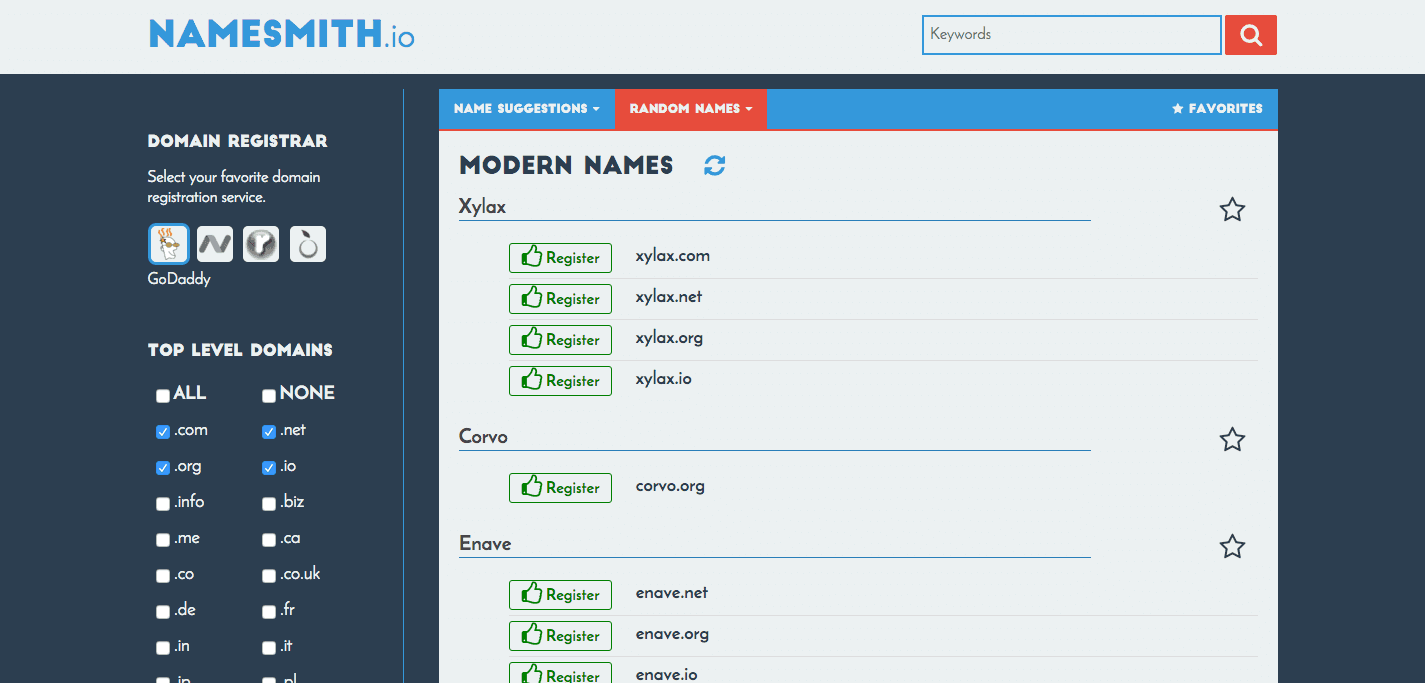Register xylax.net
The width and height of the screenshot is (1425, 683).
coord(560,299)
